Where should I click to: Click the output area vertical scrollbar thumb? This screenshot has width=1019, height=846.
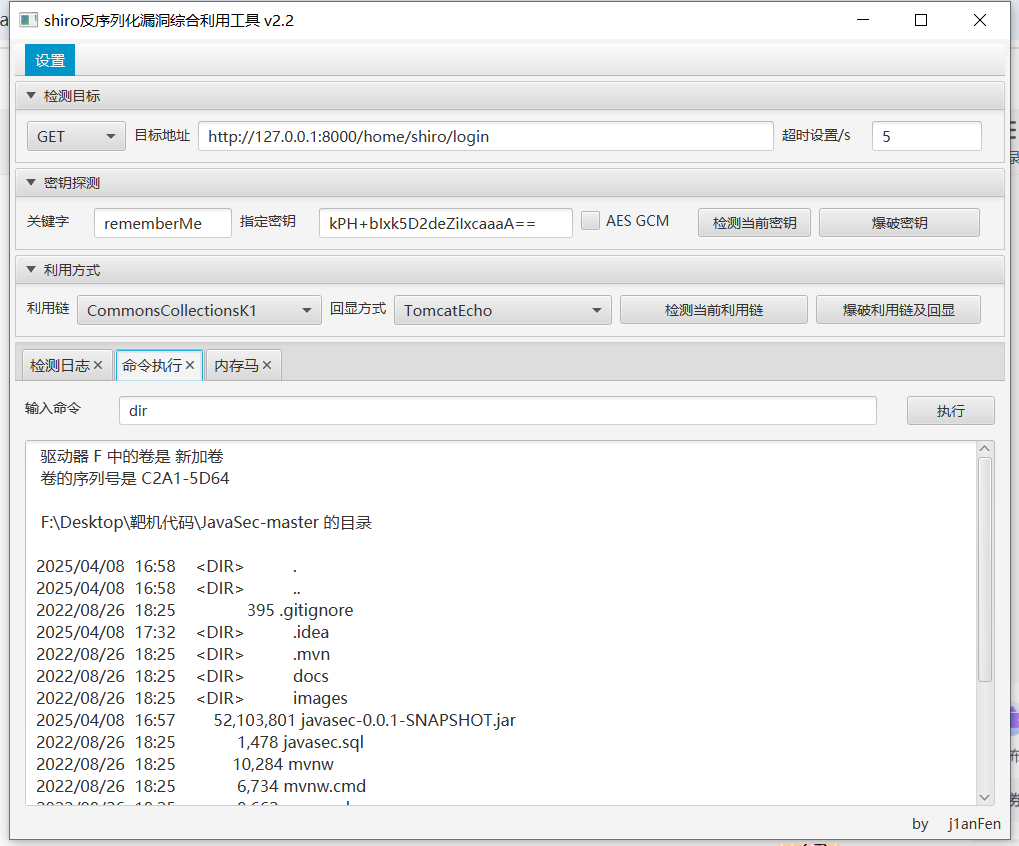tap(985, 569)
